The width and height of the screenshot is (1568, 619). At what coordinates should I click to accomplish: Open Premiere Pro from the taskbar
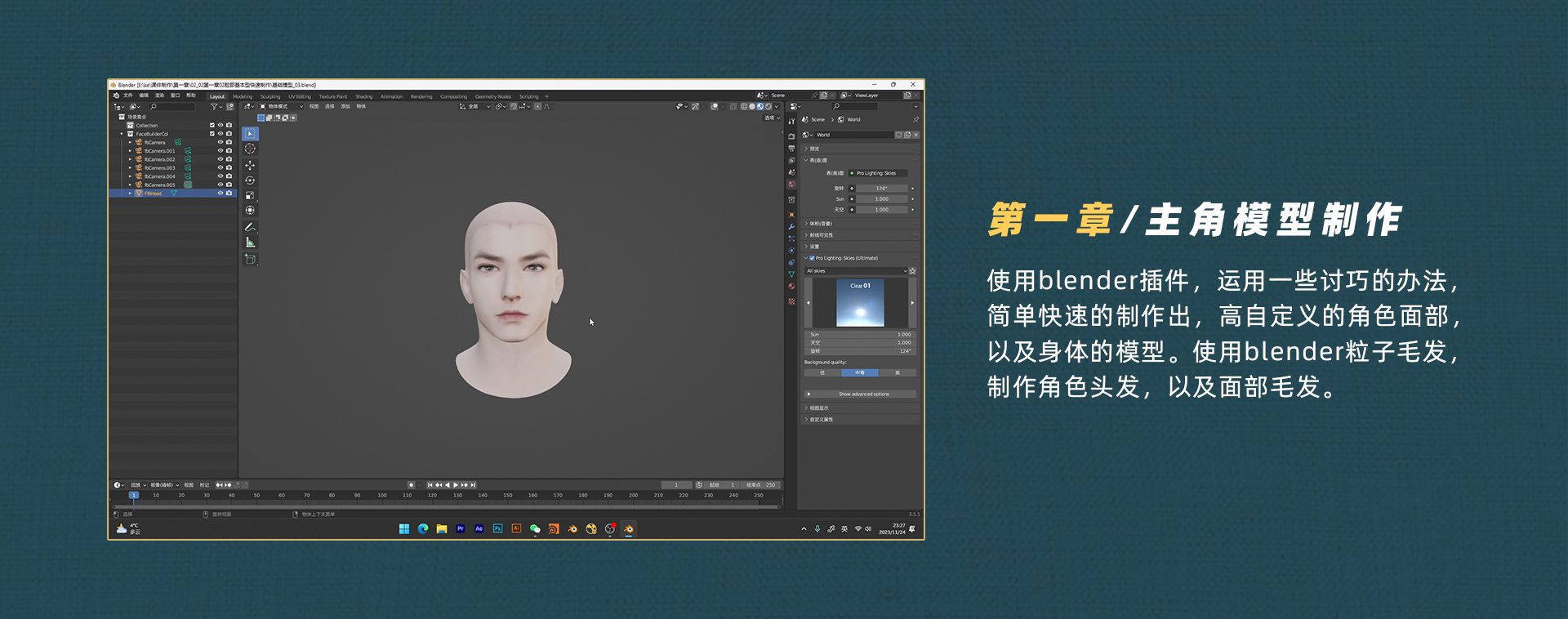(x=461, y=529)
